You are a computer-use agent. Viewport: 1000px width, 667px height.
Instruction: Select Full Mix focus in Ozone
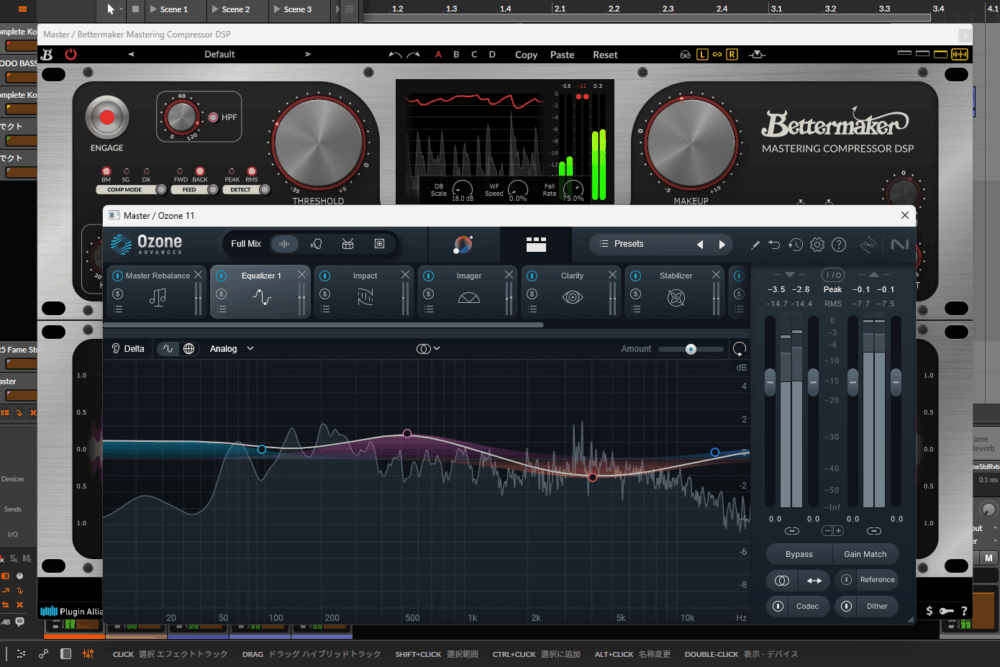[246, 244]
